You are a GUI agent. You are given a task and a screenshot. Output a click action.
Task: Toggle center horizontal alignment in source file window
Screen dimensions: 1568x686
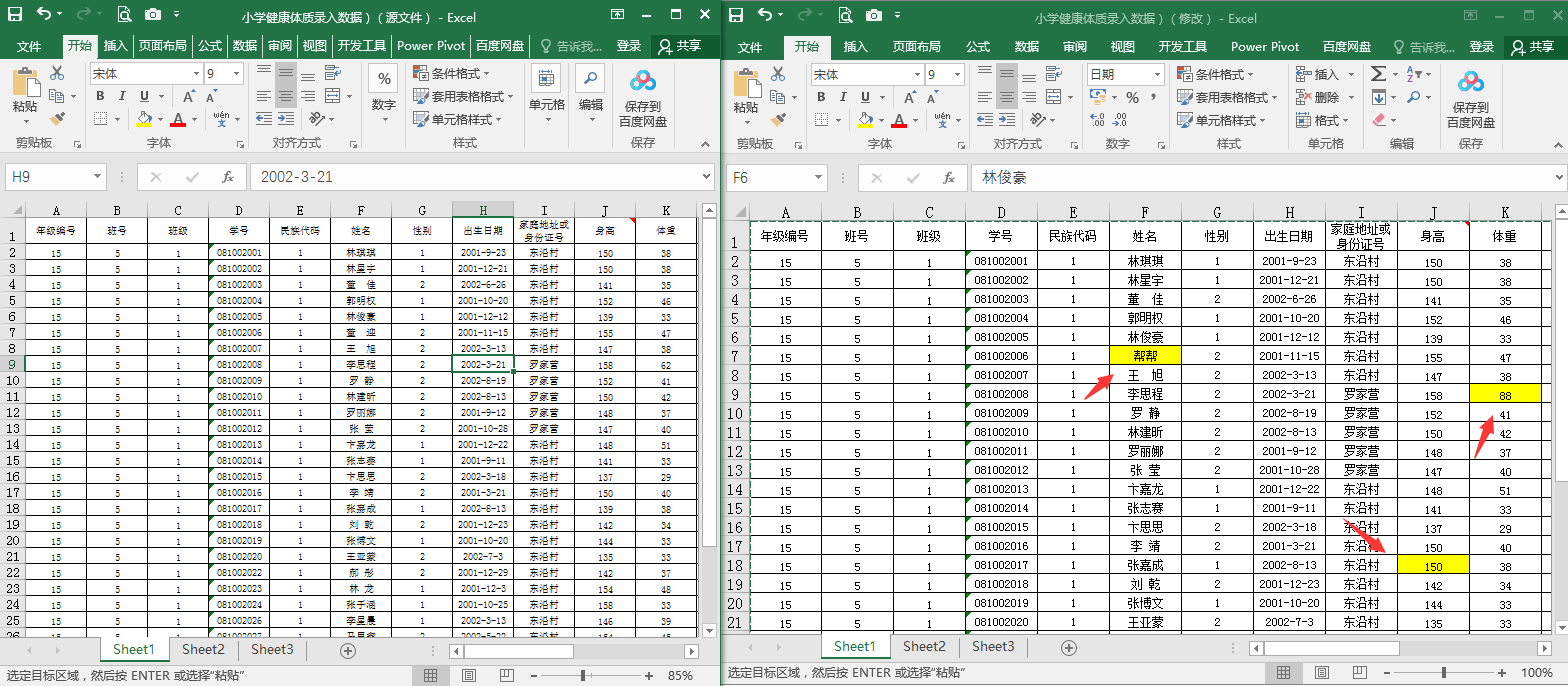[x=286, y=97]
